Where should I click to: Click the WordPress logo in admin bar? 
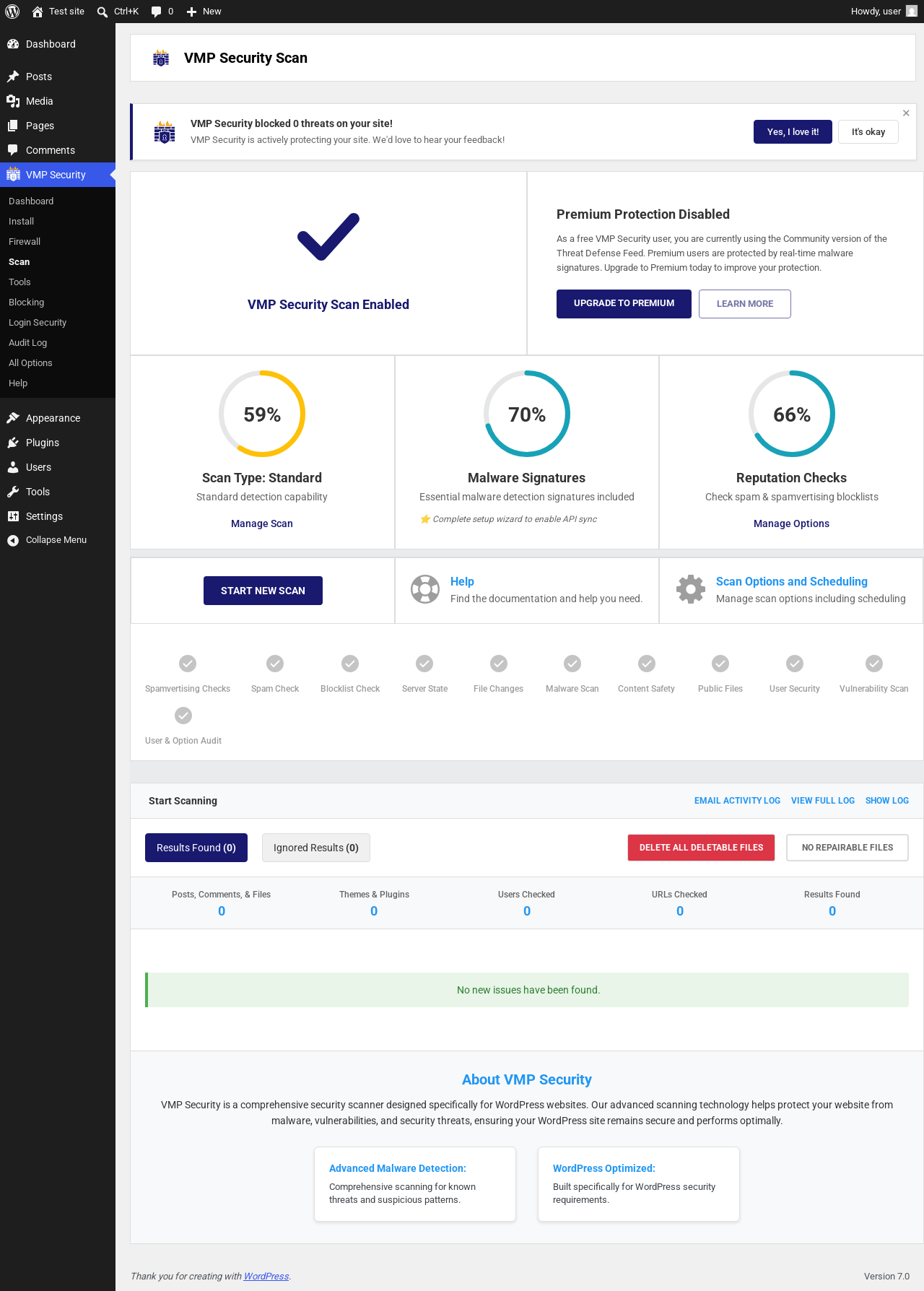pos(12,12)
